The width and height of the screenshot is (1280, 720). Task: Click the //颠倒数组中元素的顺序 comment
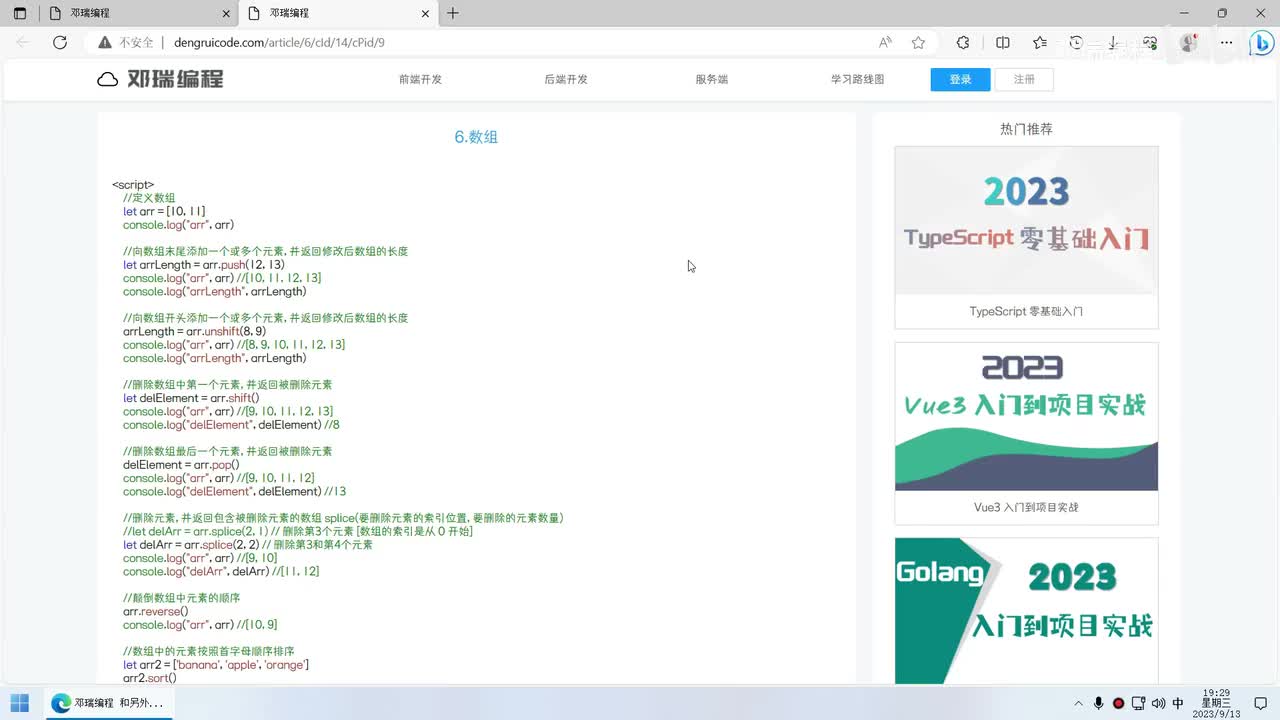(x=181, y=598)
